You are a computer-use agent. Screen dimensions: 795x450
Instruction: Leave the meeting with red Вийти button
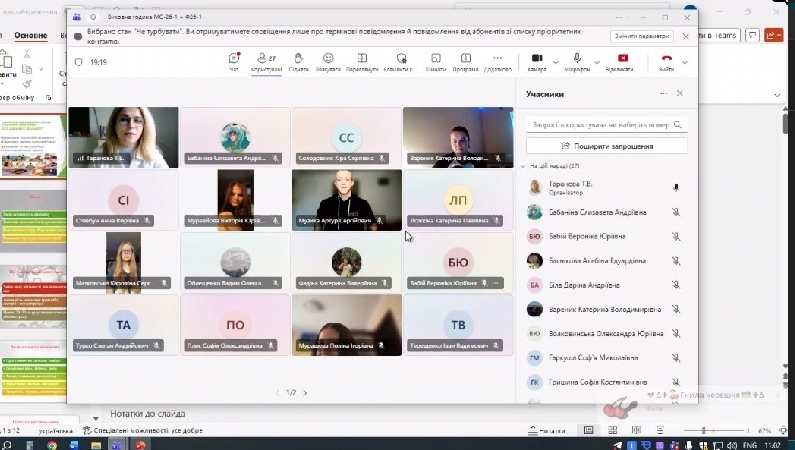pyautogui.click(x=666, y=62)
